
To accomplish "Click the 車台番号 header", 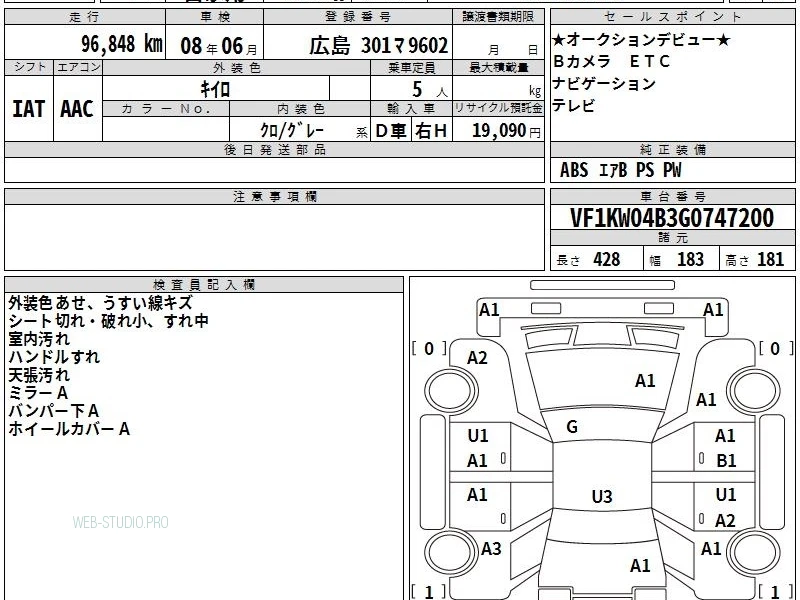I will click(672, 196).
